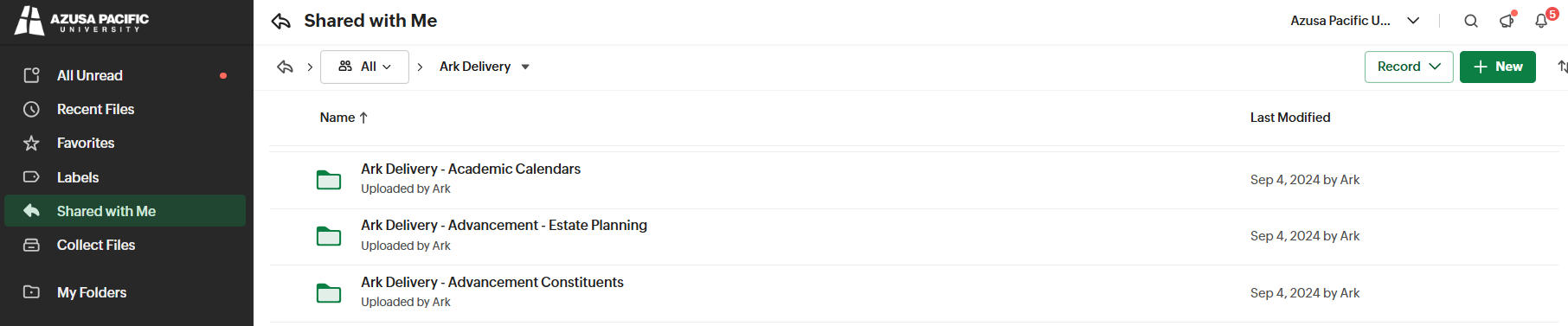The height and width of the screenshot is (326, 1568).
Task: Click the breadcrumb share arrow icon
Action: pyautogui.click(x=285, y=67)
